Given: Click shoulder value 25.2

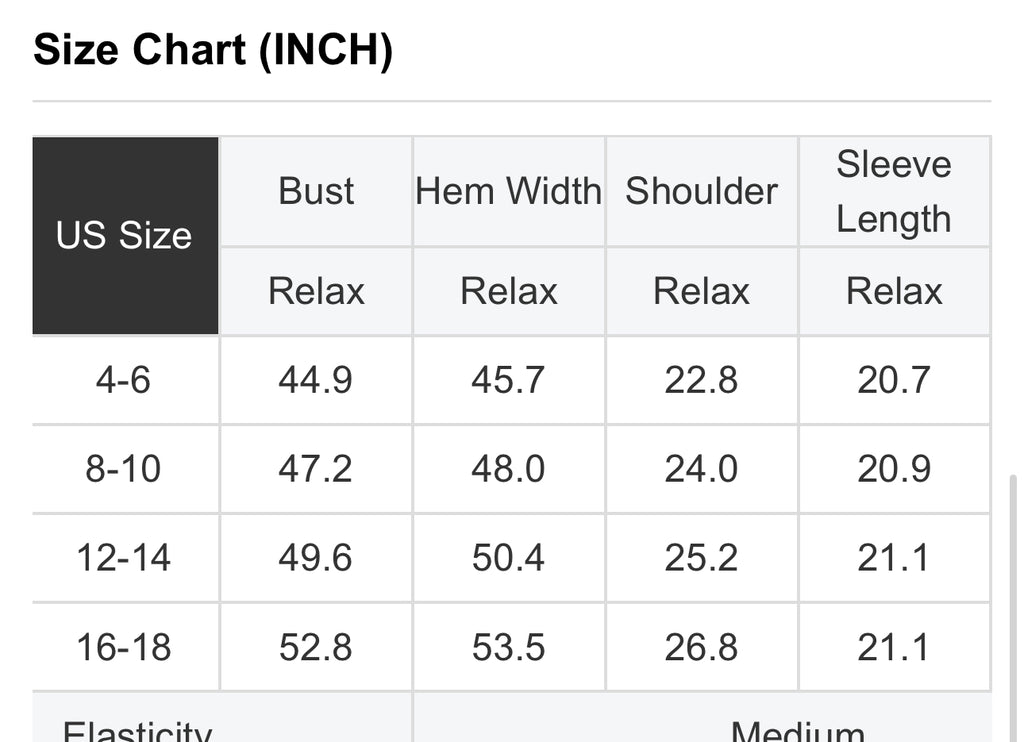Looking at the screenshot, I should coord(701,558).
